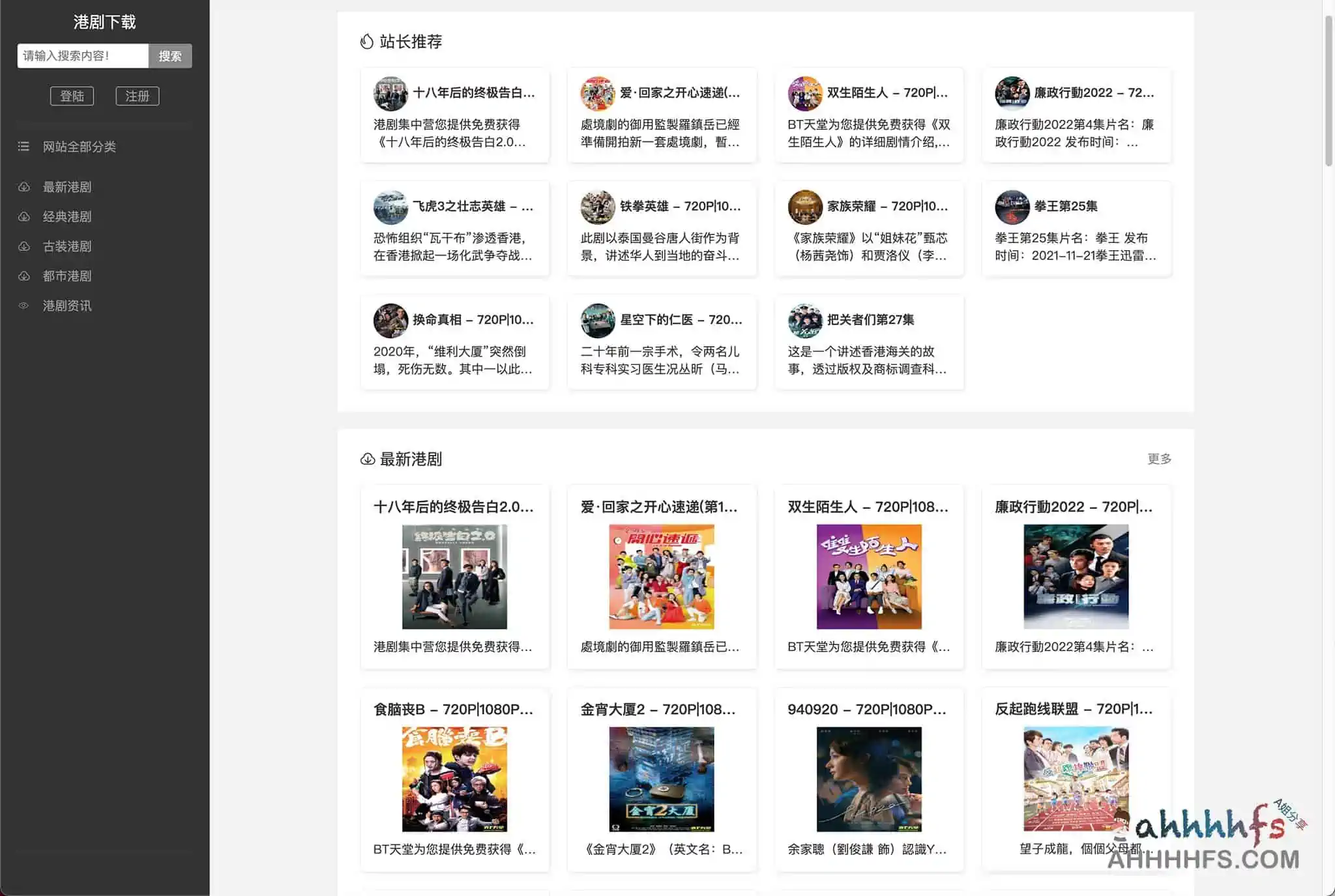Click the eye icon next to 港剧资讯
Viewport: 1335px width, 896px height.
click(23, 306)
